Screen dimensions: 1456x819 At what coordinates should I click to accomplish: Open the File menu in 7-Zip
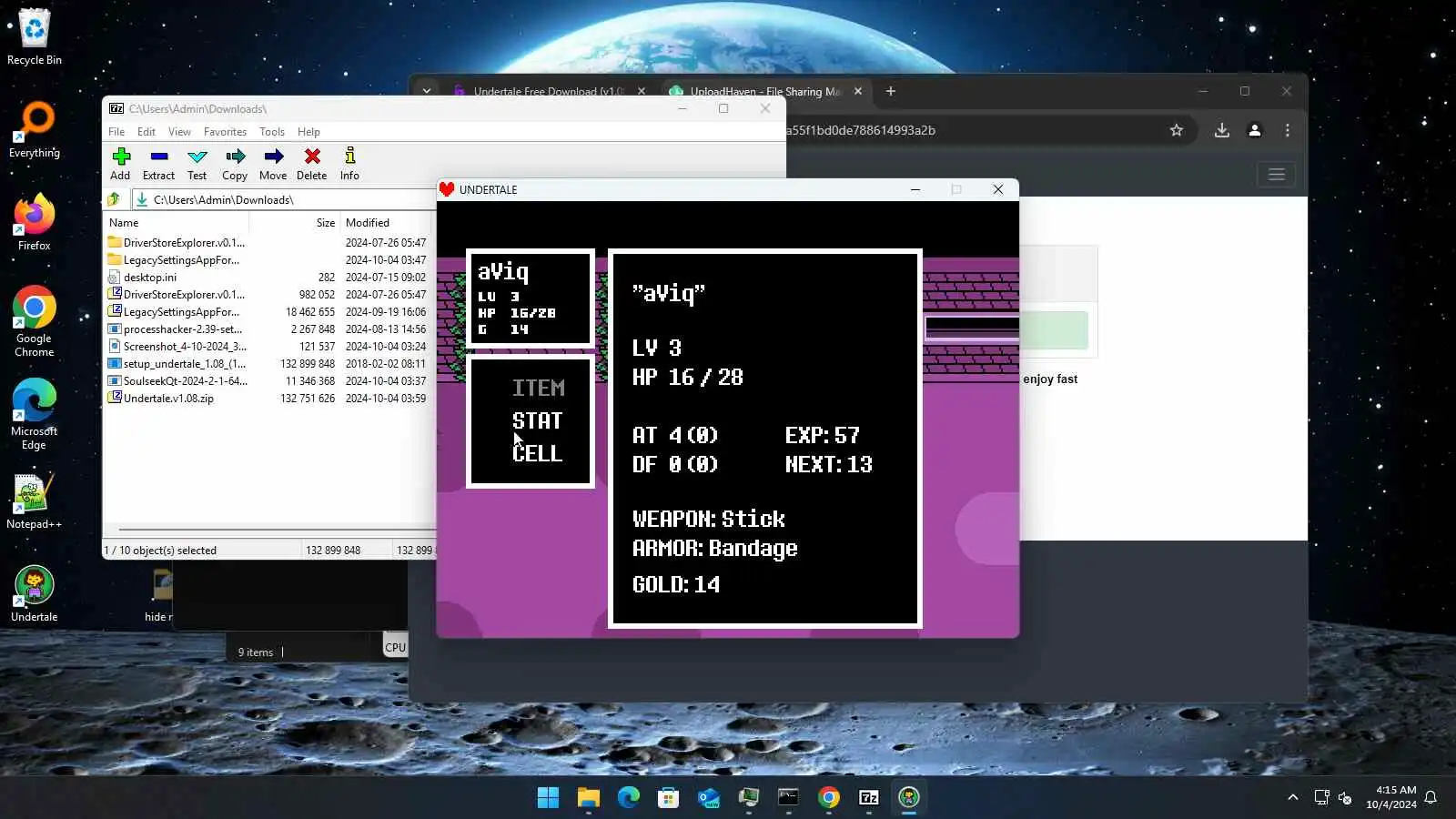point(116,132)
